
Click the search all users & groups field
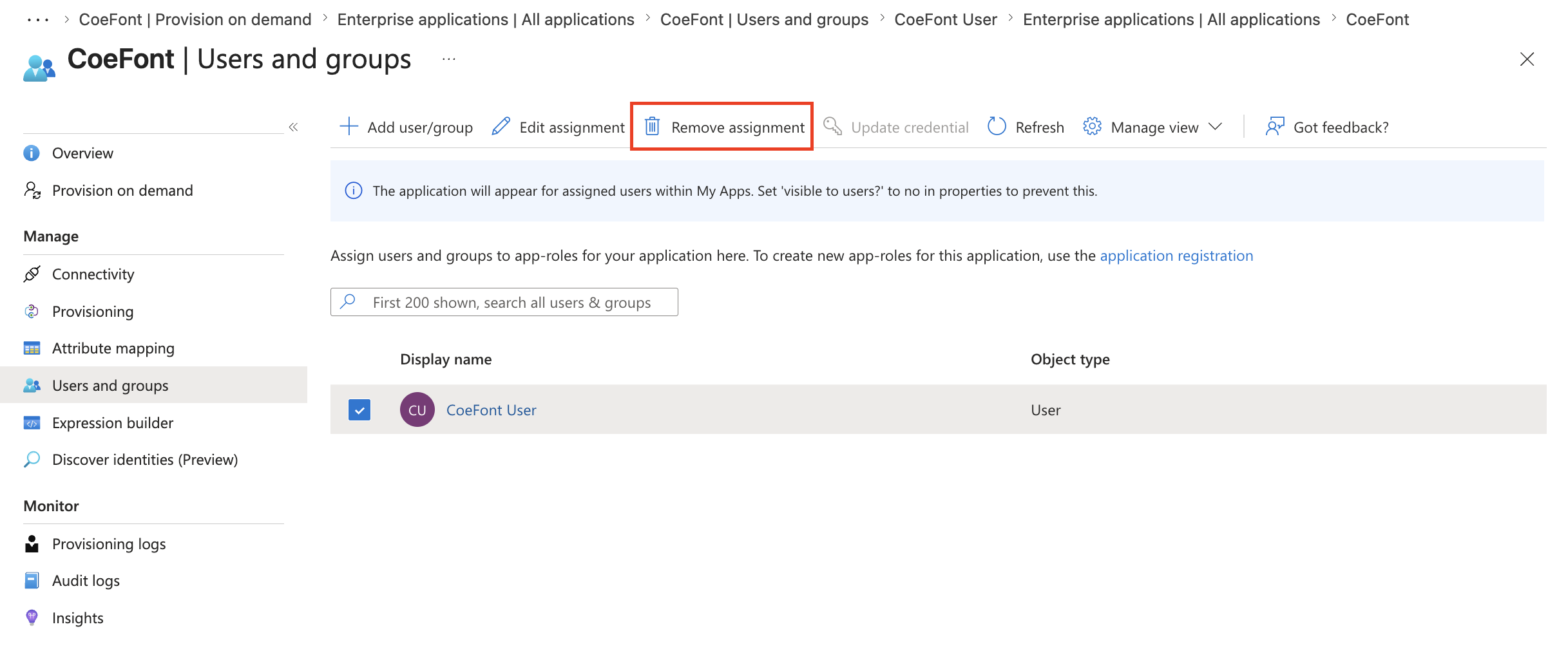click(504, 302)
